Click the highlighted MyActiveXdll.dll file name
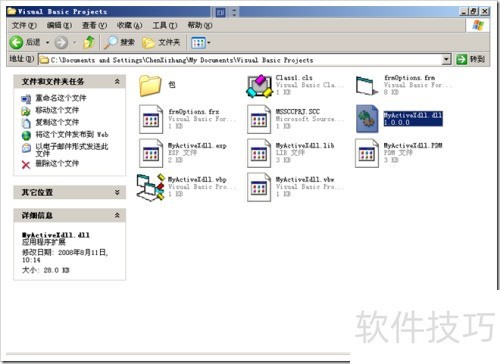This screenshot has width=500, height=364. (x=413, y=115)
